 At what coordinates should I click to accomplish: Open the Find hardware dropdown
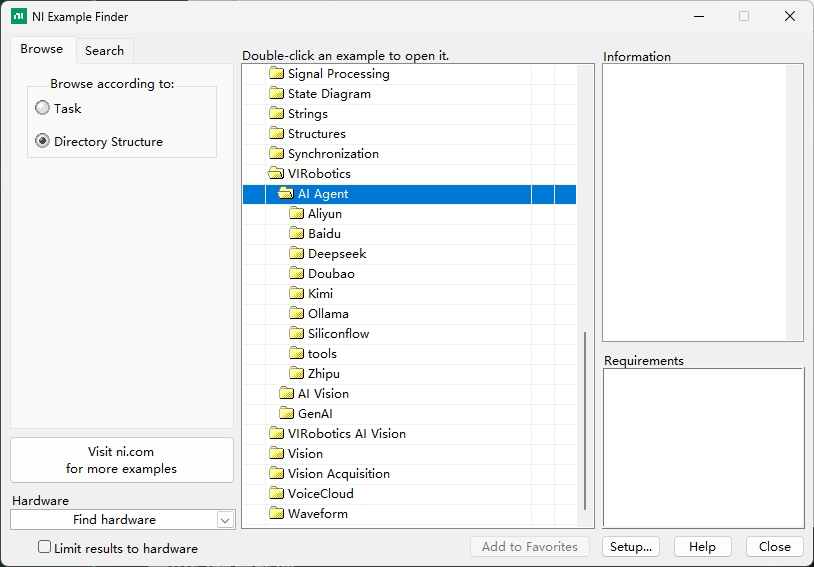point(225,520)
